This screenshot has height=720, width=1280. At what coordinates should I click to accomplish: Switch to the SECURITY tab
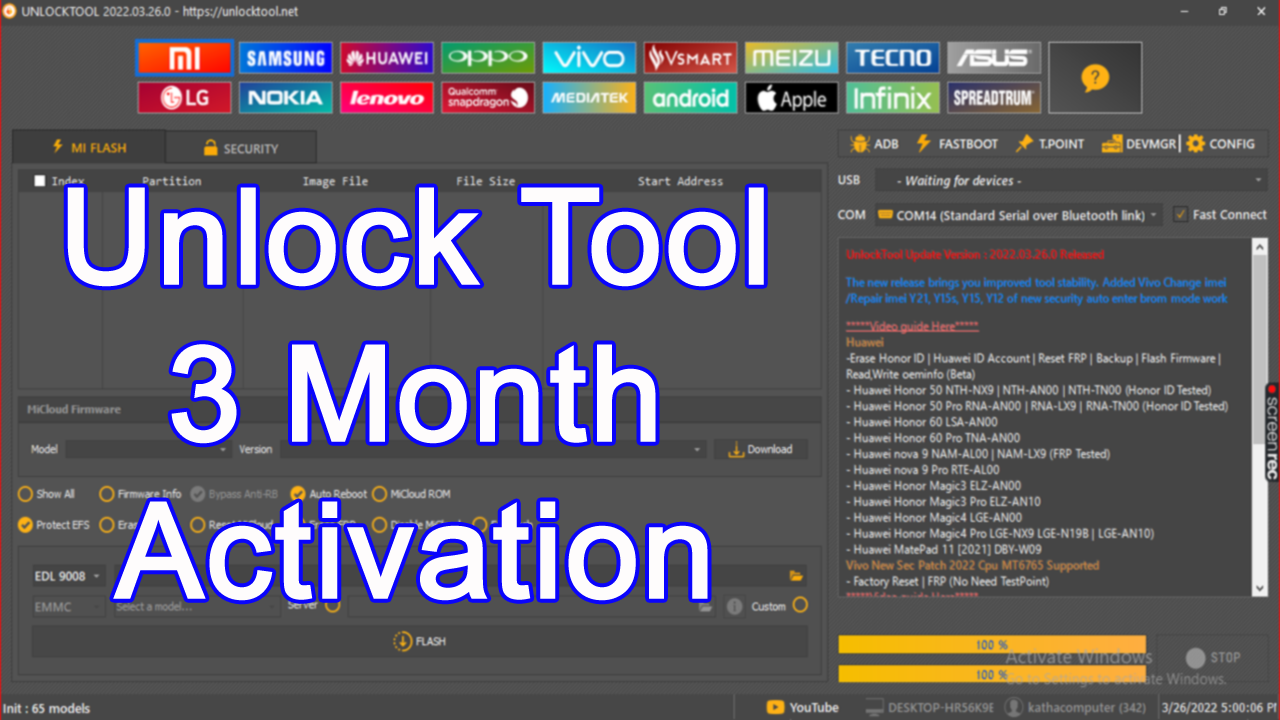pos(240,146)
